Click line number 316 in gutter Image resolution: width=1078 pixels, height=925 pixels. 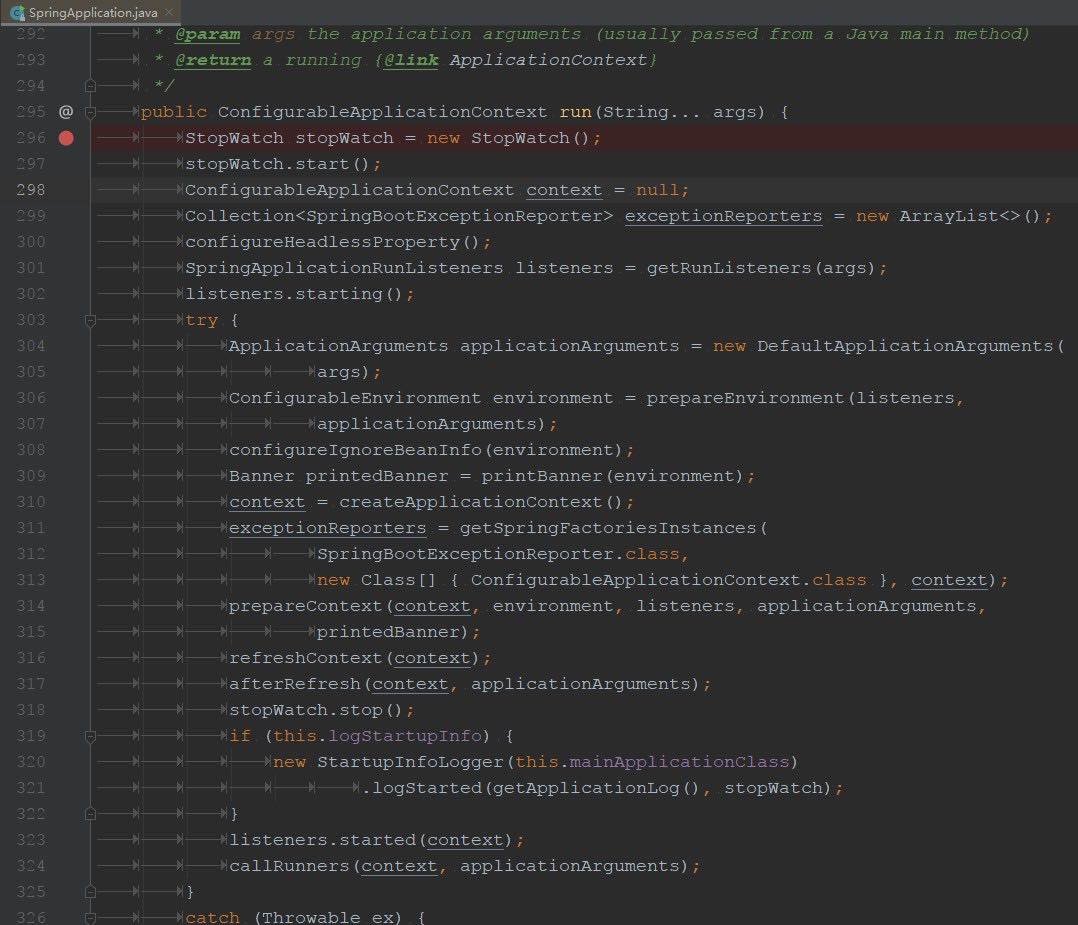[31, 658]
